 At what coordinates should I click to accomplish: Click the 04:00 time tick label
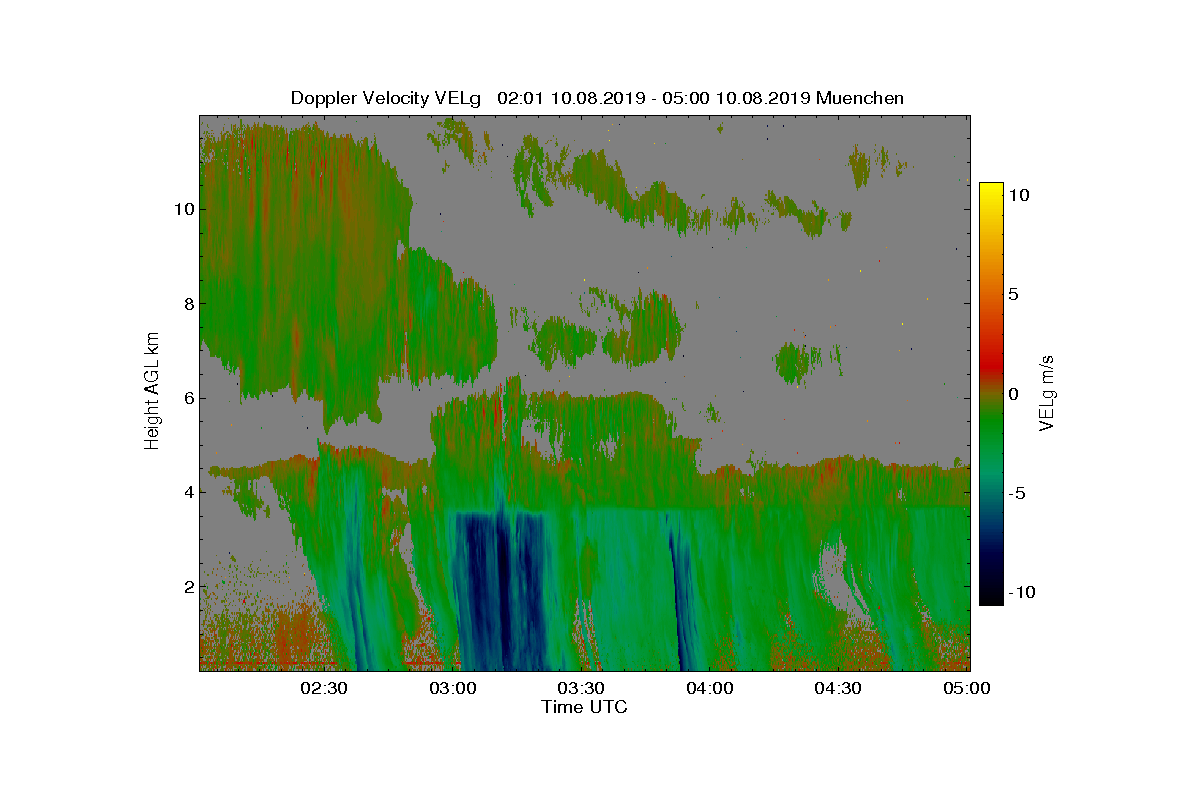coord(709,688)
